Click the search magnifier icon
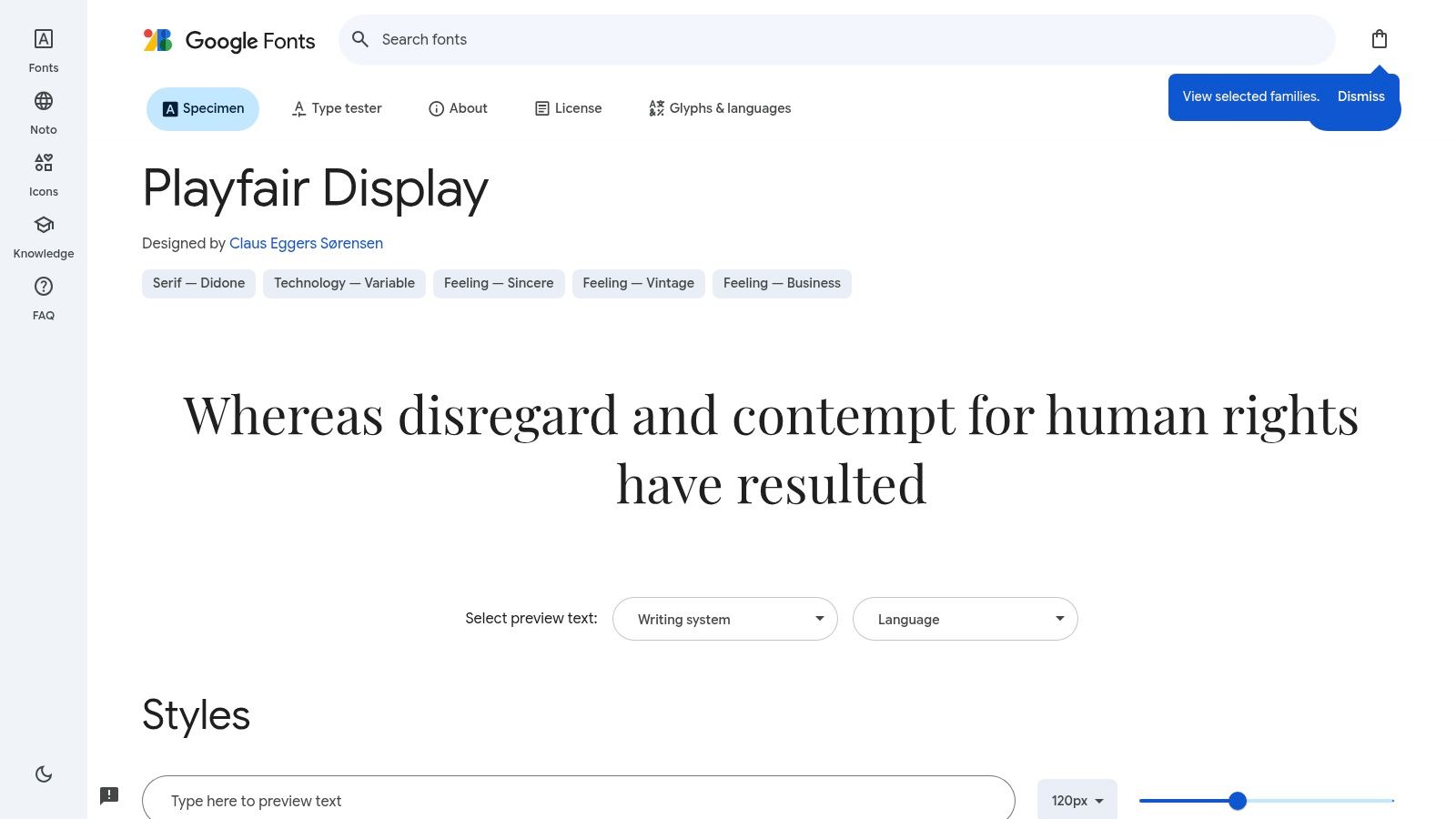 tap(360, 39)
